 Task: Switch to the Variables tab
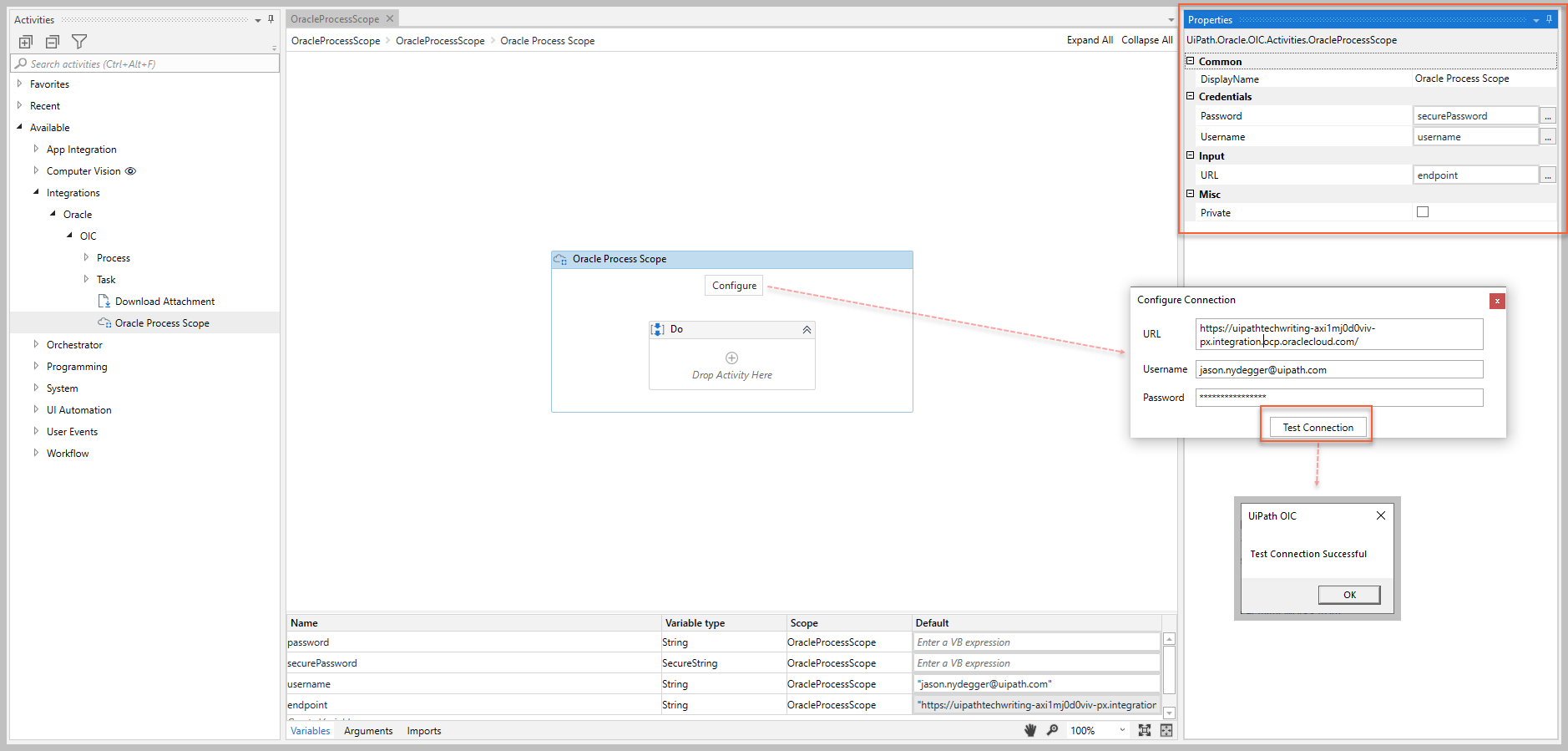310,731
